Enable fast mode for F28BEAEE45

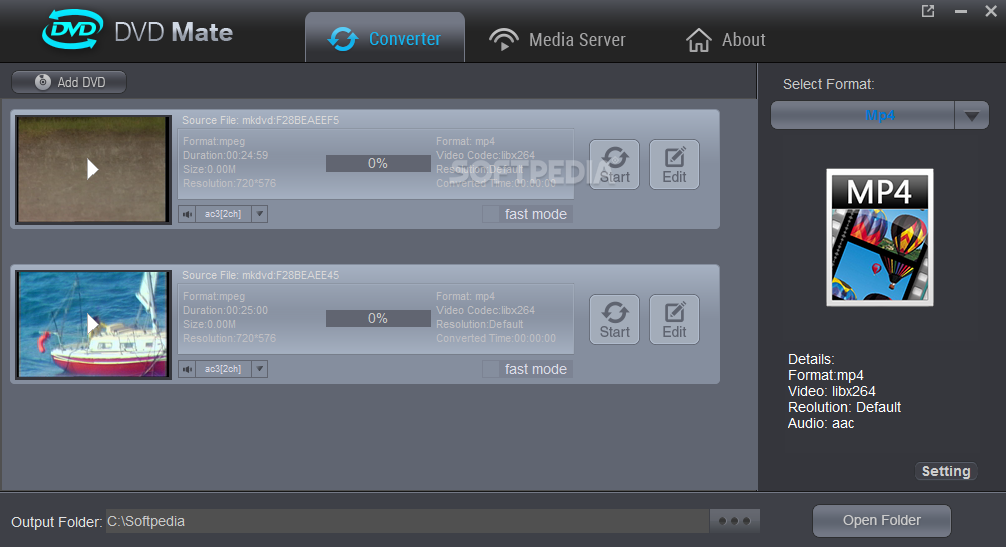point(491,369)
